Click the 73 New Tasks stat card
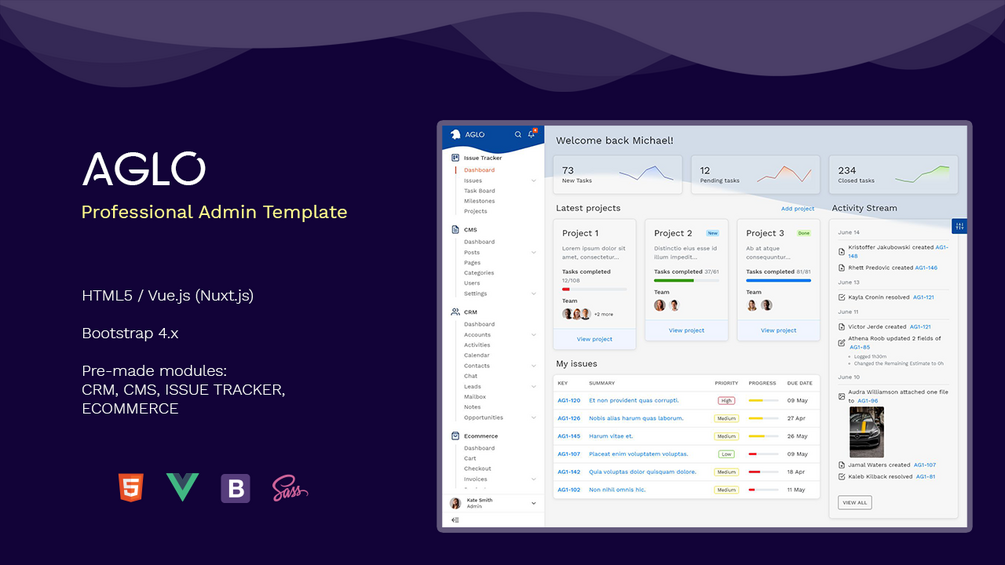 pos(617,174)
